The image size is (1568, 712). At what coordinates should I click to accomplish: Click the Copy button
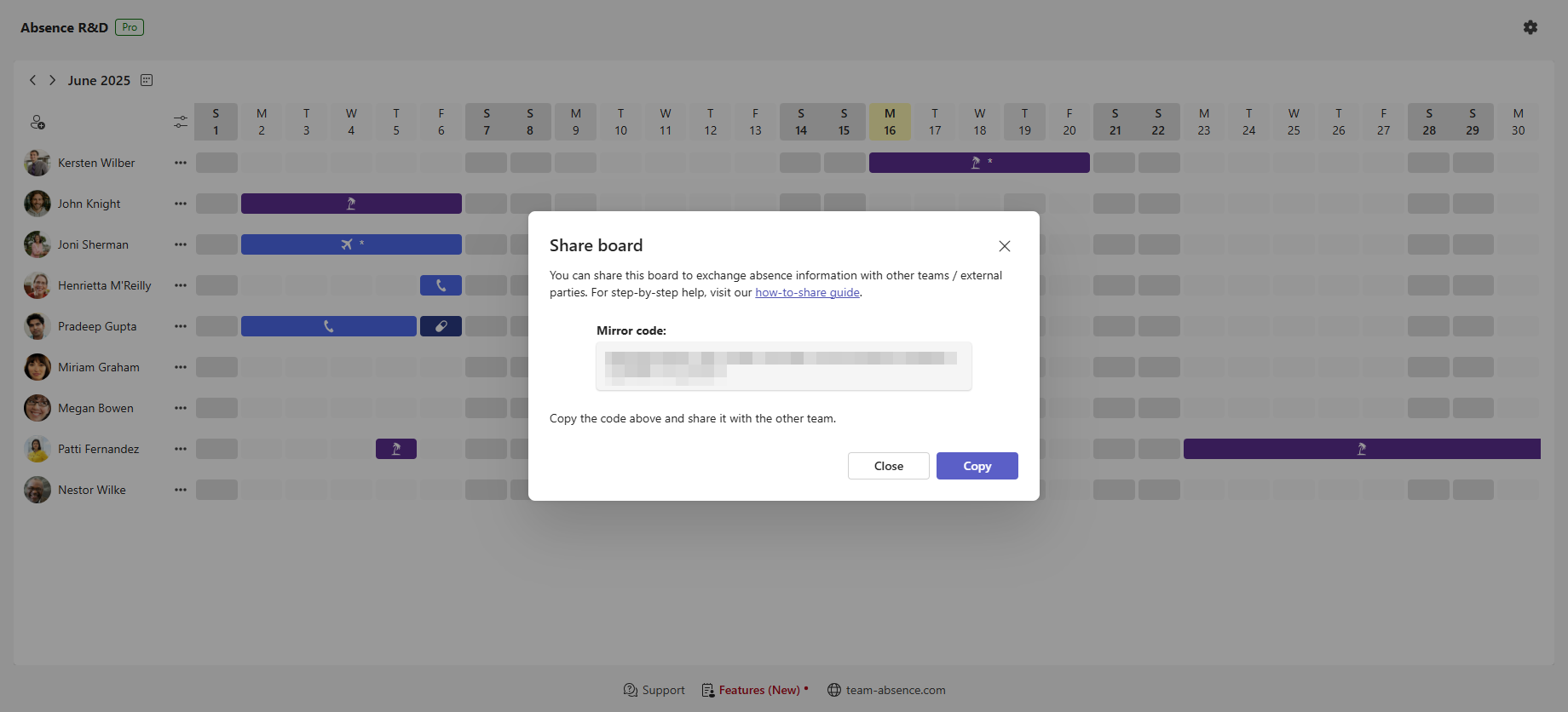click(977, 466)
